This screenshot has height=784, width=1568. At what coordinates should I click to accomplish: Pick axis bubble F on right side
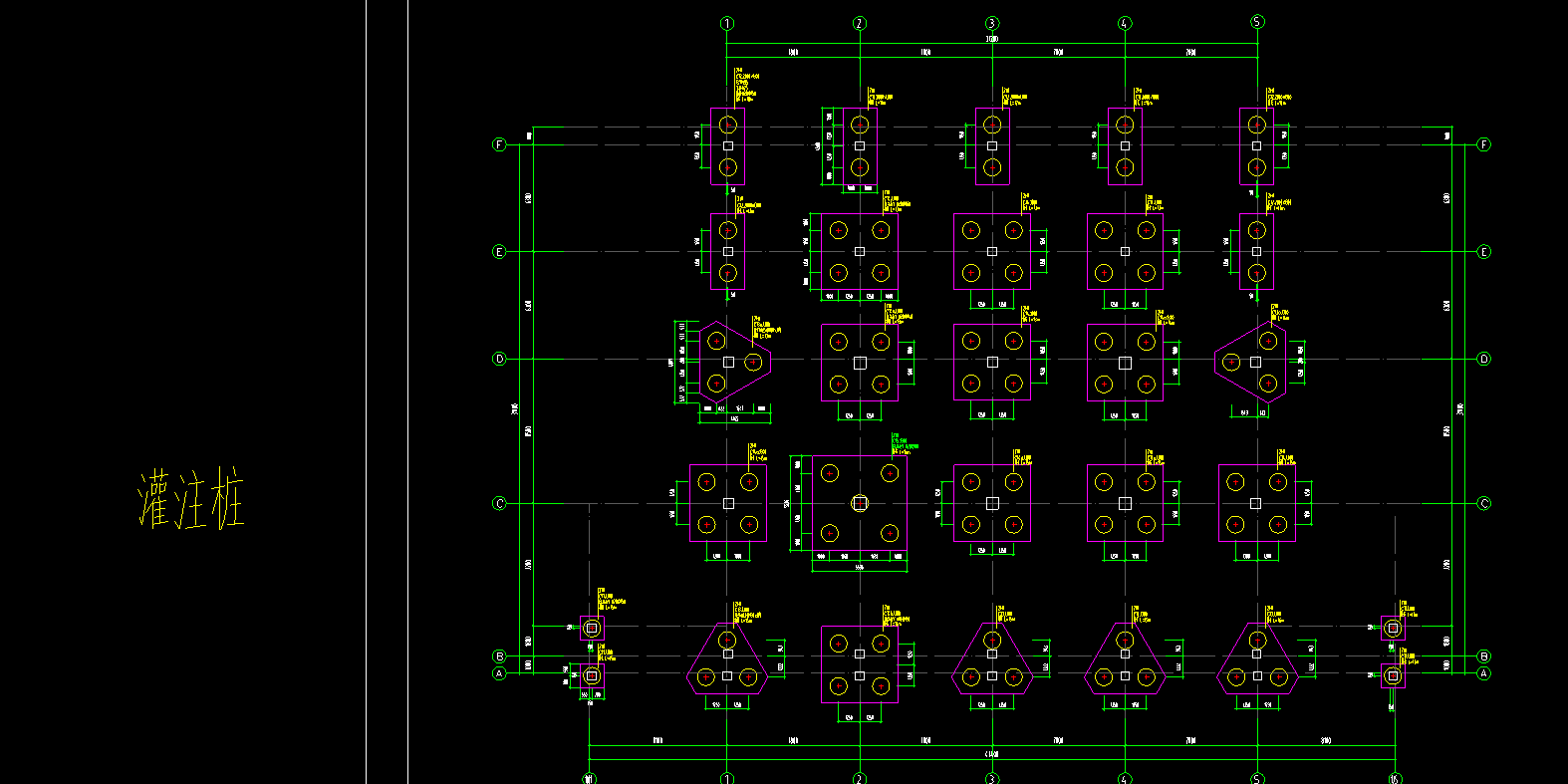pos(1483,144)
